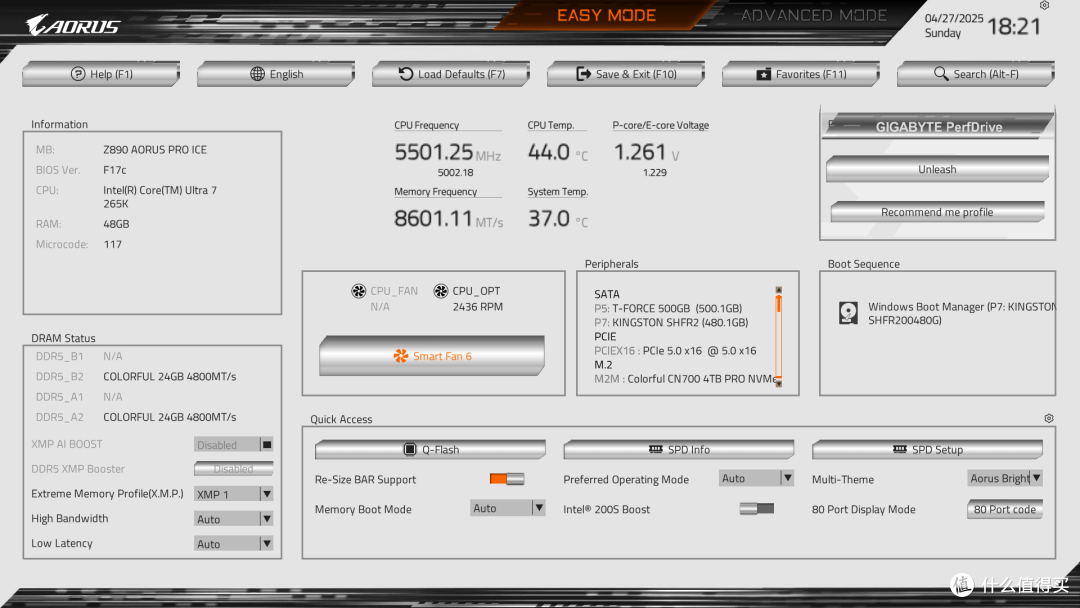The height and width of the screenshot is (608, 1080).
Task: Click the Save & Exit arrow icon
Action: coord(583,74)
